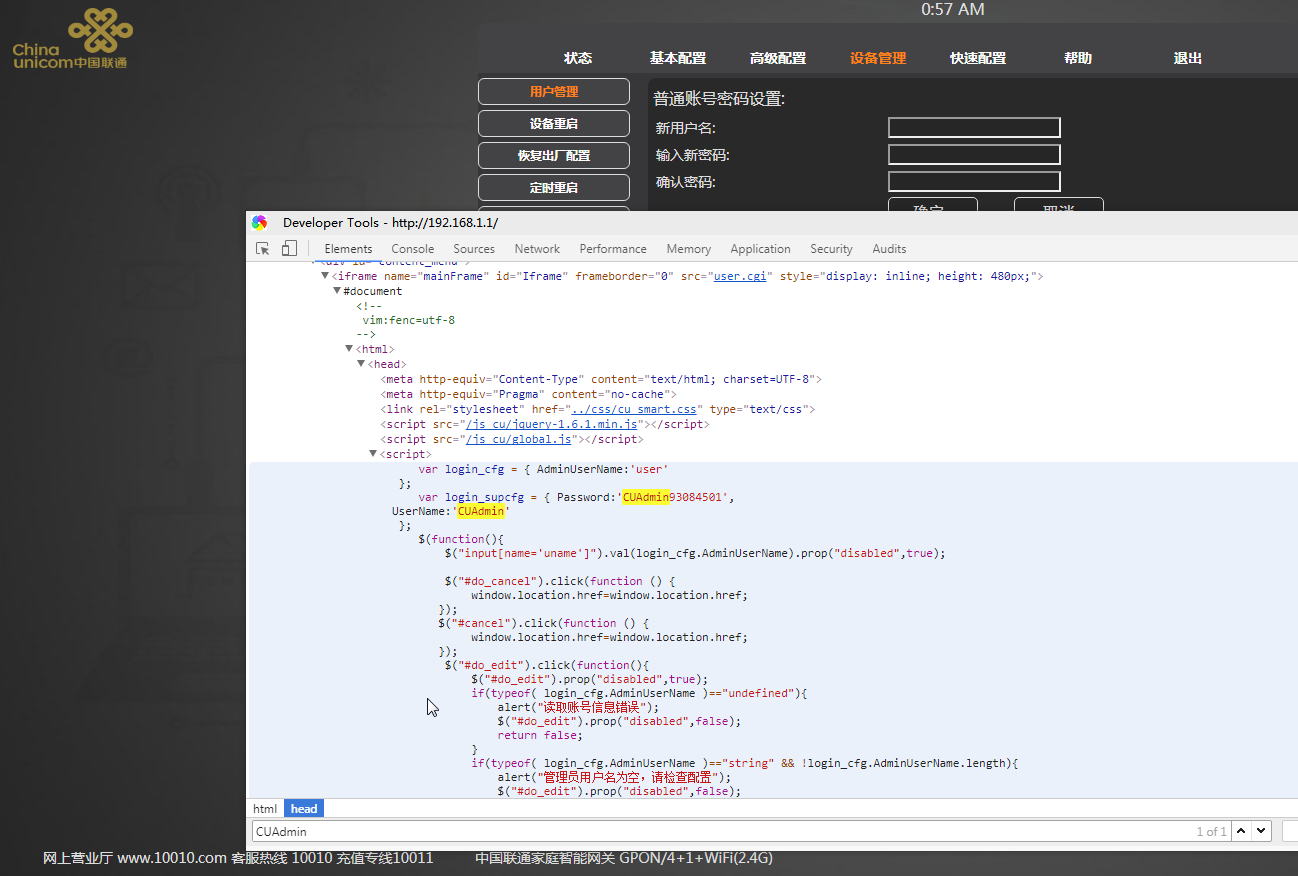Open the user.cgi iframe src link
Viewport: 1298px width, 876px height.
tap(740, 276)
